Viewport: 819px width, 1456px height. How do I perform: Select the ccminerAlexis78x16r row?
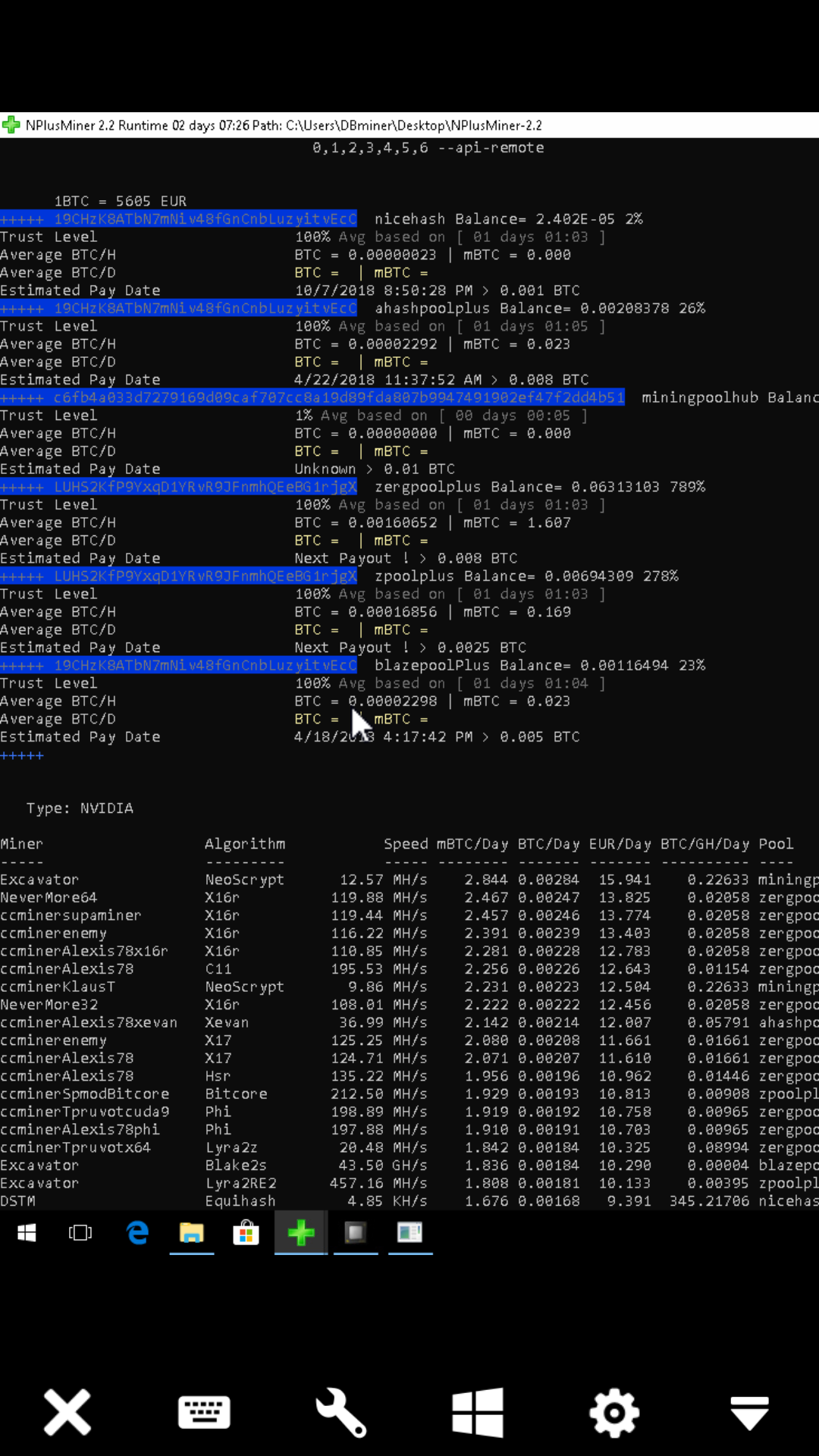pos(409,951)
